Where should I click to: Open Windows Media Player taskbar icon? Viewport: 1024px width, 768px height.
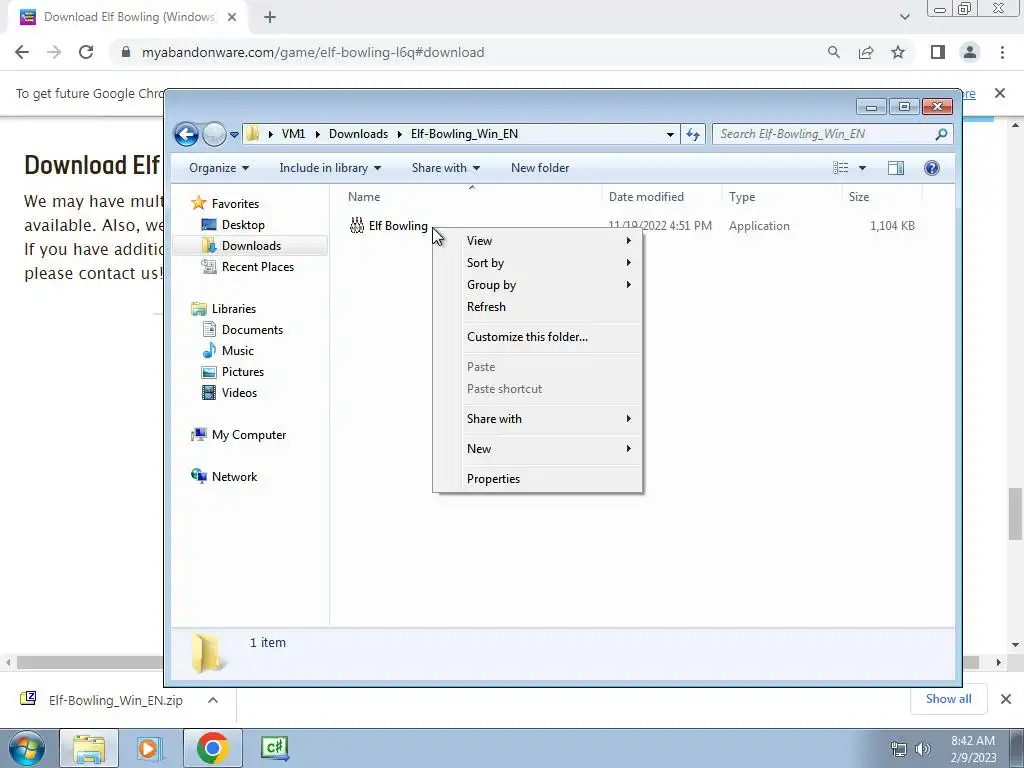point(149,748)
